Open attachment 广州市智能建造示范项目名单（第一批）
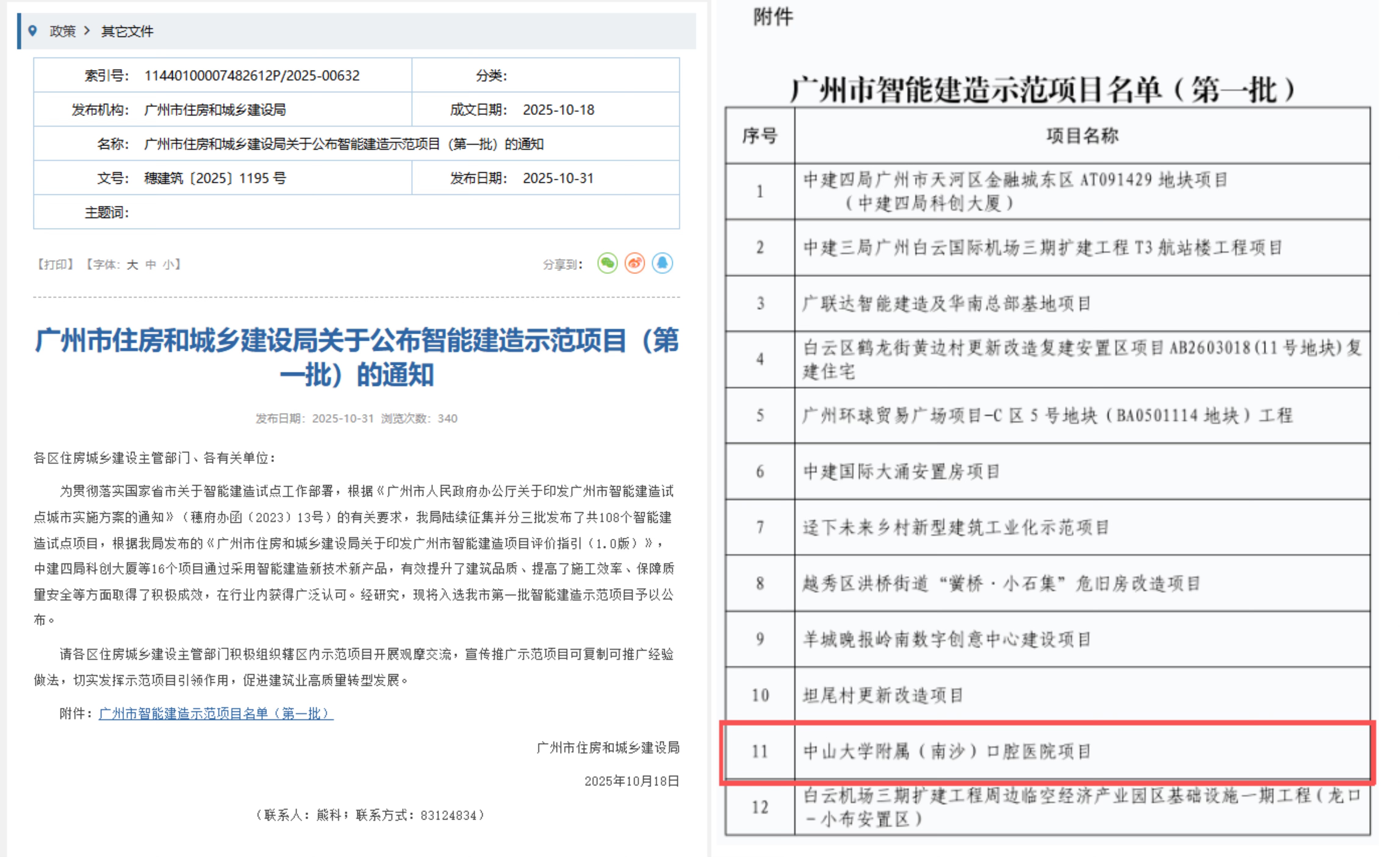1400x857 pixels. (216, 713)
